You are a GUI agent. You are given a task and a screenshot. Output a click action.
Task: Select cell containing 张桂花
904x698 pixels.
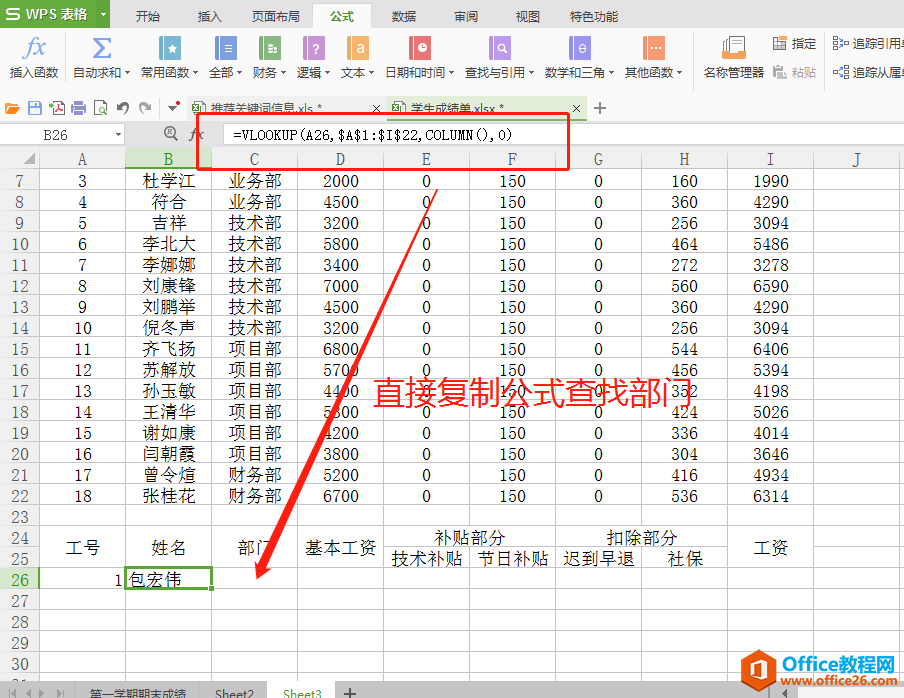[168, 496]
